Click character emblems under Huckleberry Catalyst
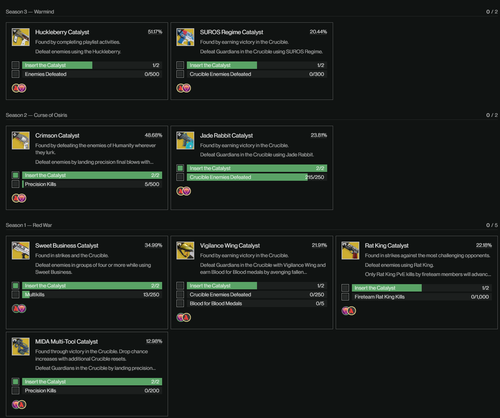This screenshot has height=418, width=500. 19,88
